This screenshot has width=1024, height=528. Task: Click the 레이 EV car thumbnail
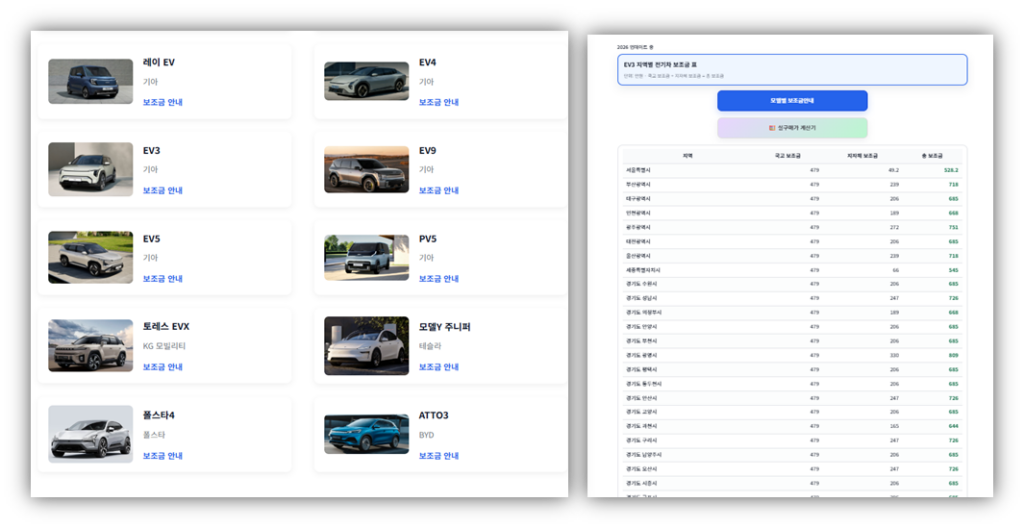pyautogui.click(x=91, y=82)
